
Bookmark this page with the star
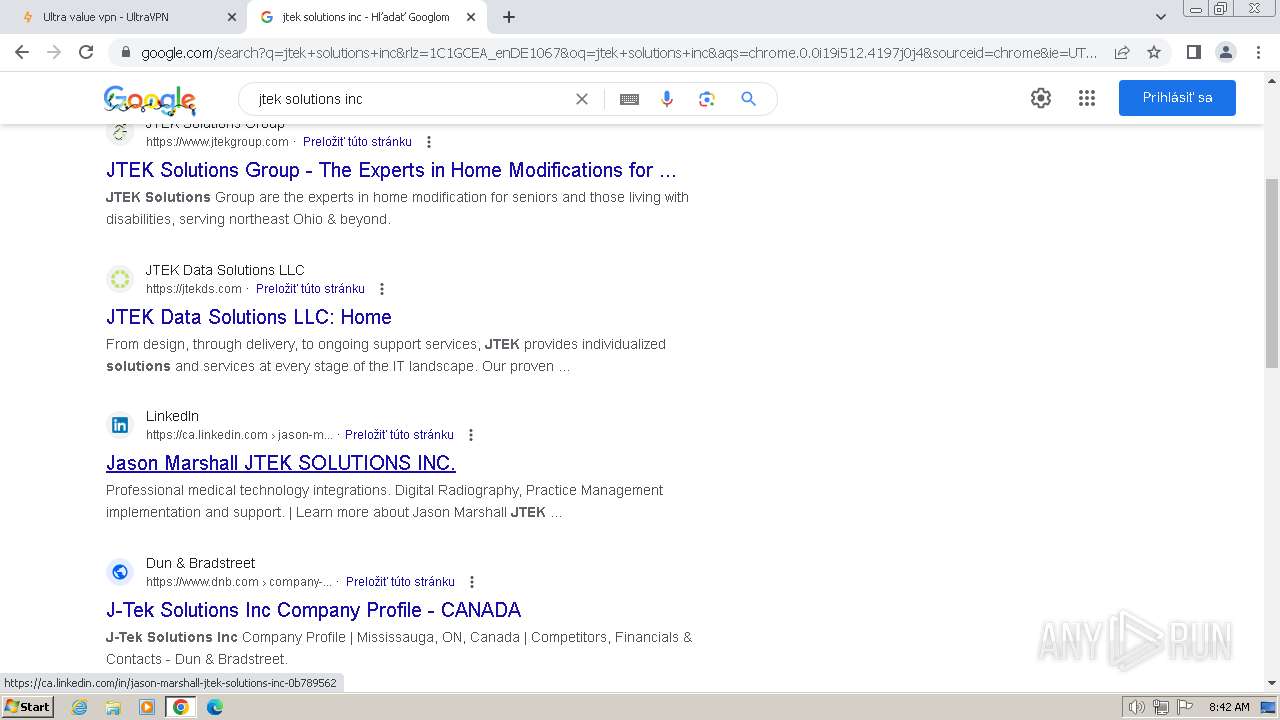coord(1154,52)
